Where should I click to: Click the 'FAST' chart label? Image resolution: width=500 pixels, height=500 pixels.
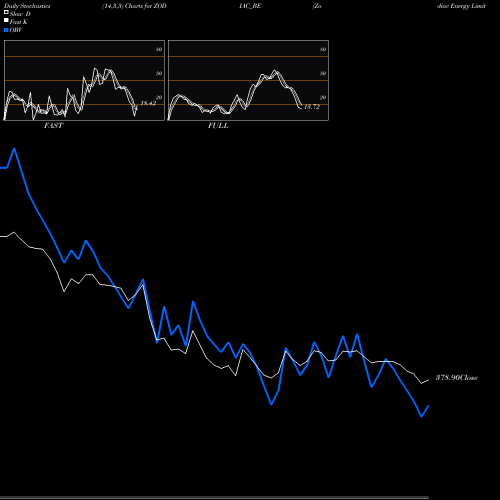(53, 126)
